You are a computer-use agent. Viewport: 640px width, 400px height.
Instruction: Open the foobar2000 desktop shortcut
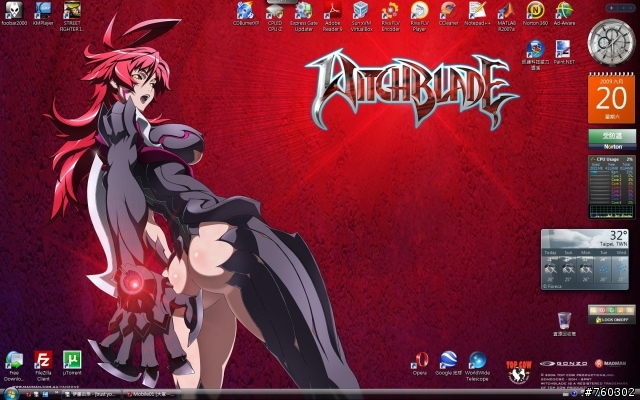tap(13, 13)
